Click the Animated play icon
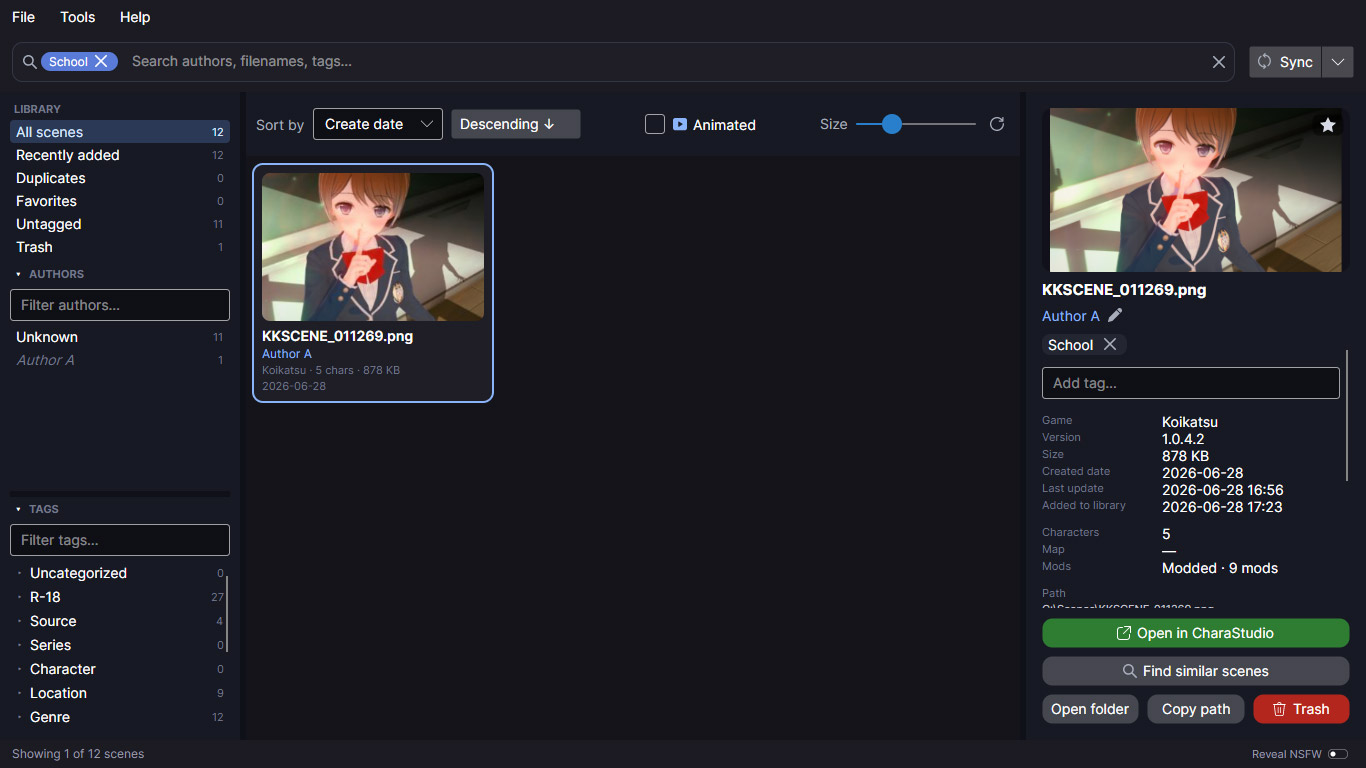The width and height of the screenshot is (1366, 768). pyautogui.click(x=680, y=124)
